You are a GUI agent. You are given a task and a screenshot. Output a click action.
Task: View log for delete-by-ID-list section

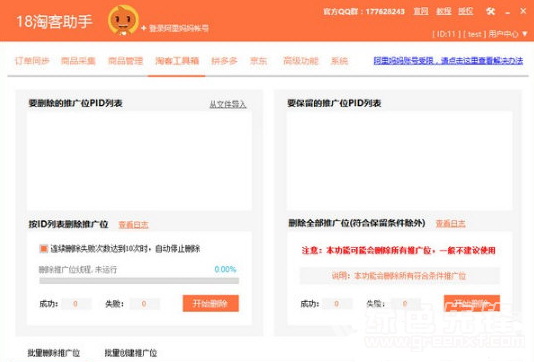click(133, 224)
